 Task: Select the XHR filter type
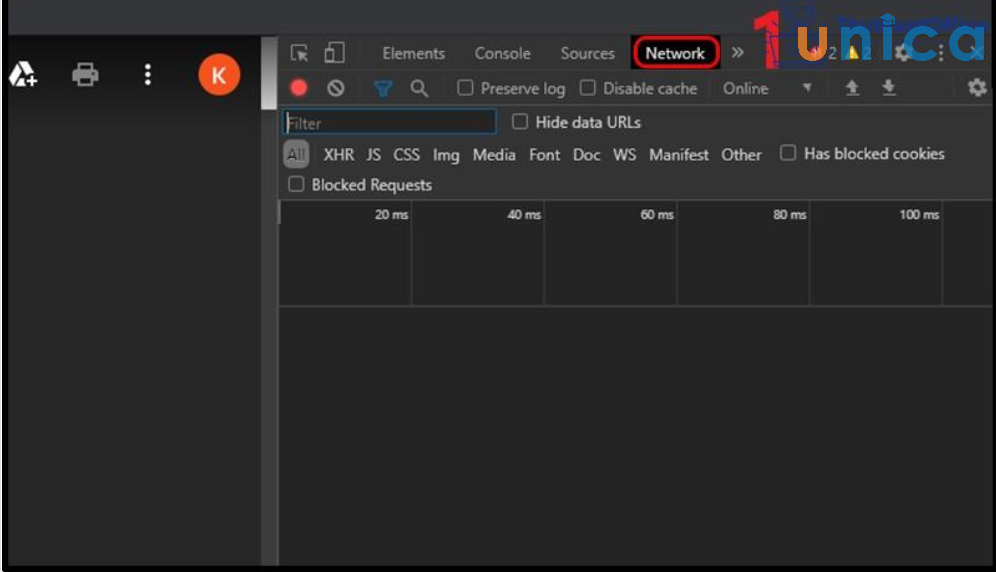point(338,155)
